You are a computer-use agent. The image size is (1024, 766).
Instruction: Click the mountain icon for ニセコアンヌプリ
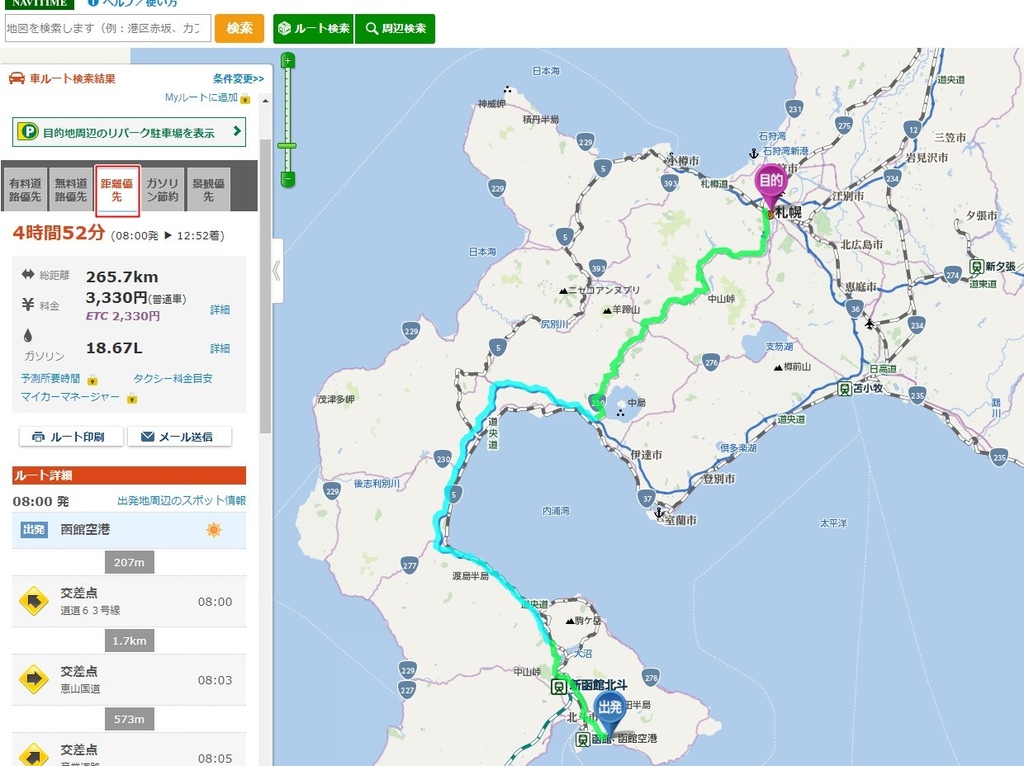tap(563, 291)
